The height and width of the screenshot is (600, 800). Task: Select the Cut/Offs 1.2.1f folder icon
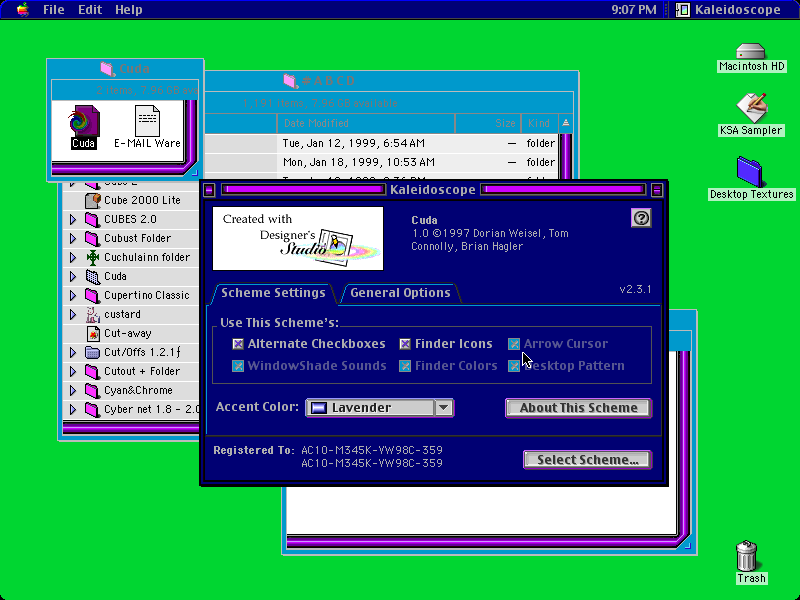pos(92,353)
